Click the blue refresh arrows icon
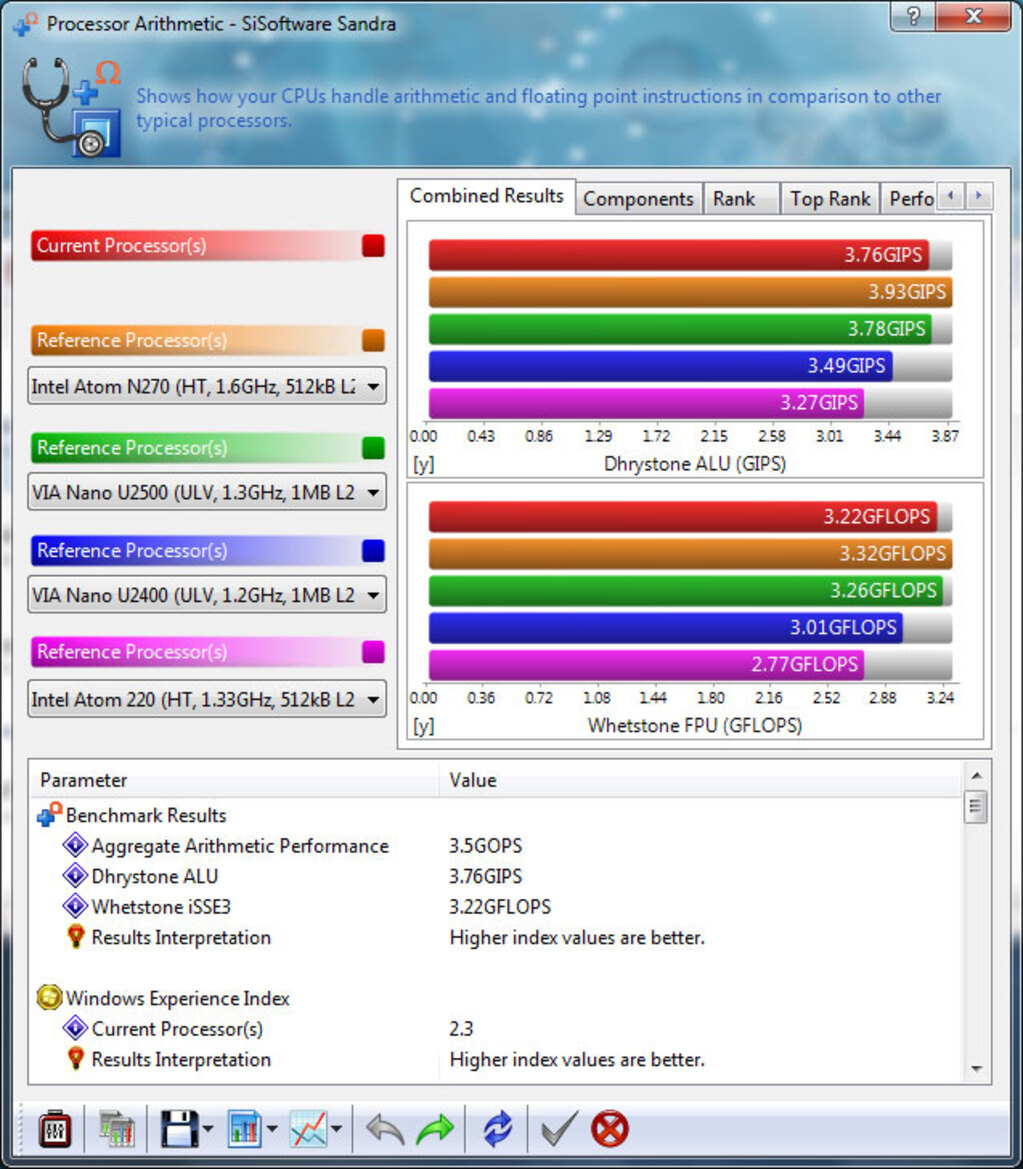The width and height of the screenshot is (1023, 1169). [497, 1129]
